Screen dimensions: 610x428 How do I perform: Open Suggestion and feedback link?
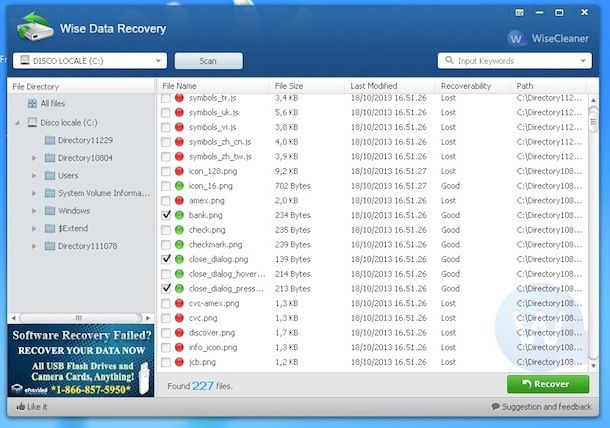tap(541, 407)
